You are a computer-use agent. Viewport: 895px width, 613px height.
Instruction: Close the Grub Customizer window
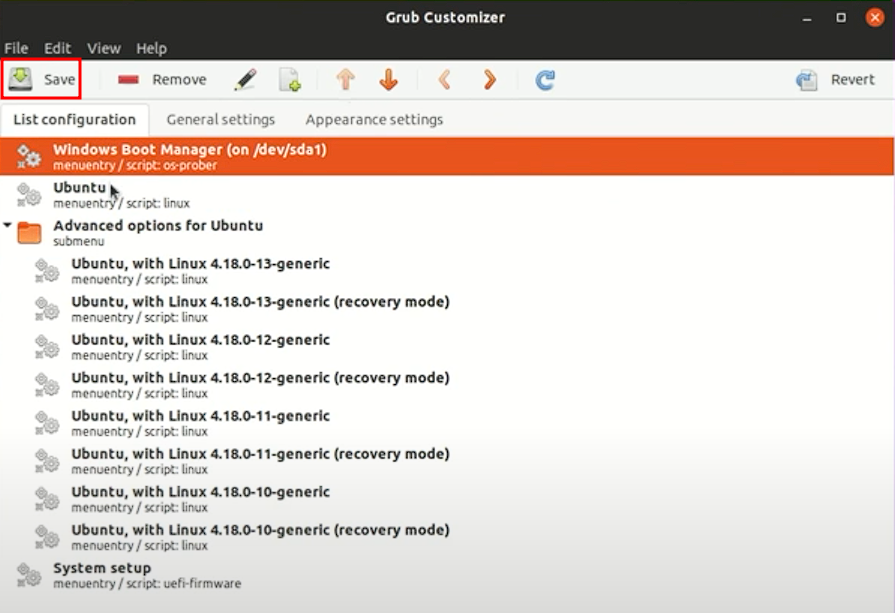coord(874,18)
